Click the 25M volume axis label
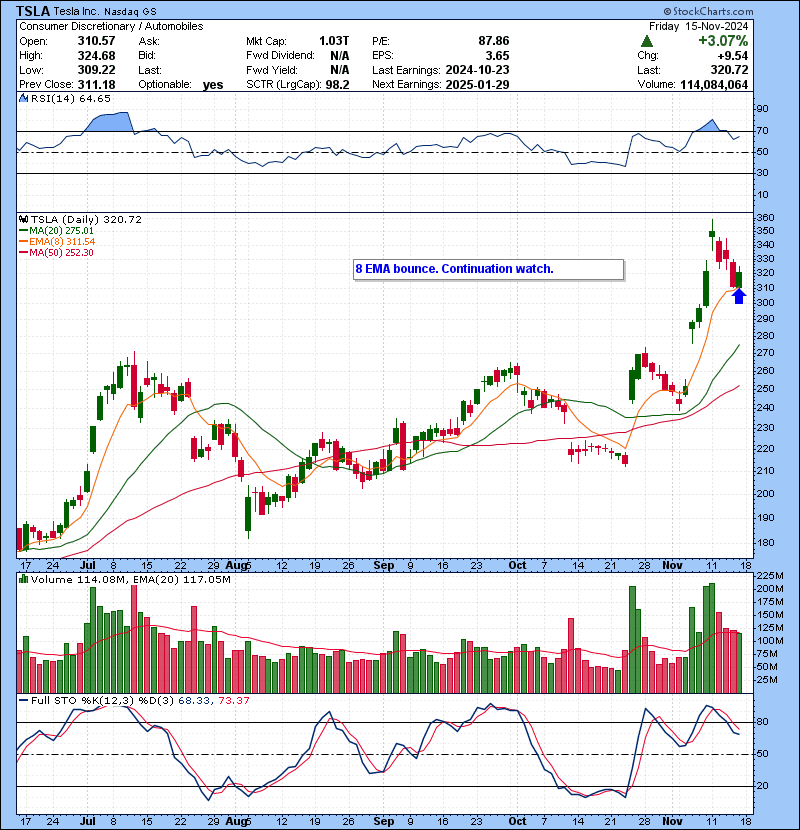Viewport: 800px width, 830px height. (767, 680)
